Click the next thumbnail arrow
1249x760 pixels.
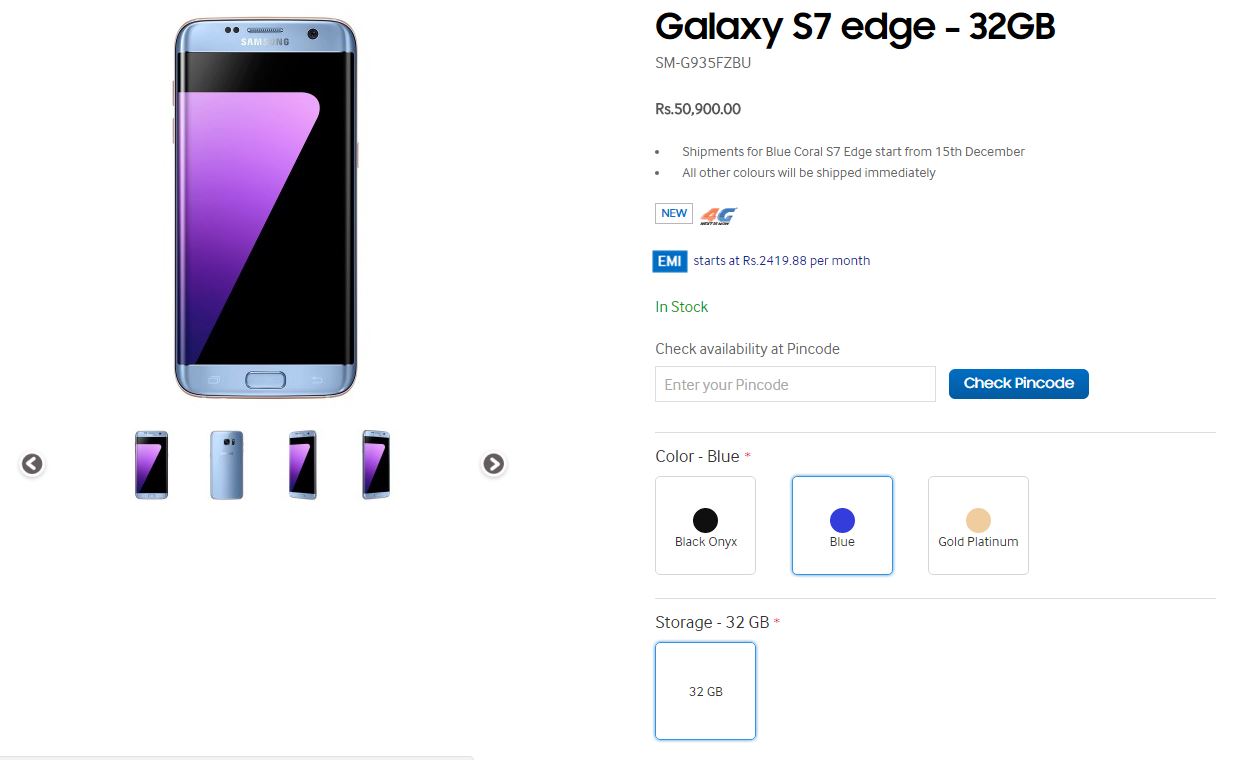click(x=494, y=464)
